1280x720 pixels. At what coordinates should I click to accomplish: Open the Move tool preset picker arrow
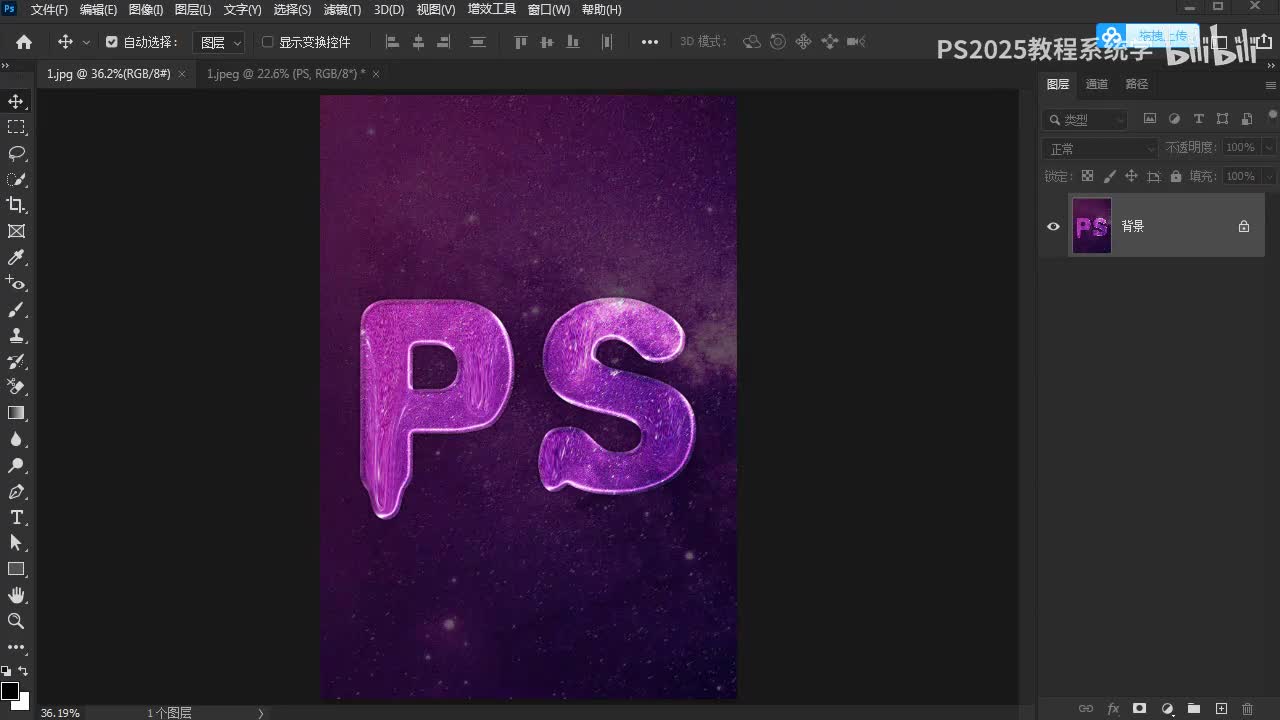tap(86, 42)
